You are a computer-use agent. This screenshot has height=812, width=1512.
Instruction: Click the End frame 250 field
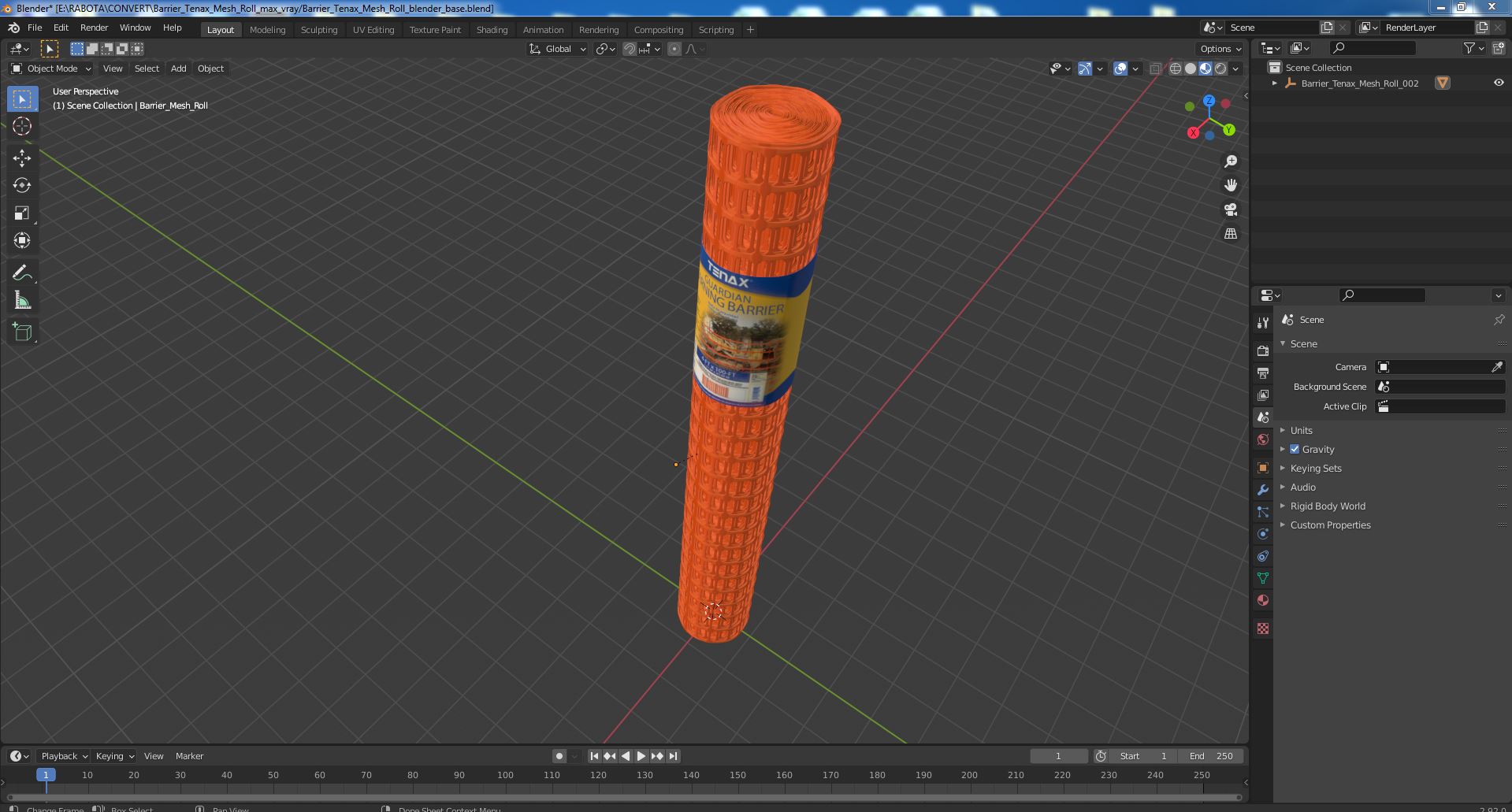click(1211, 756)
